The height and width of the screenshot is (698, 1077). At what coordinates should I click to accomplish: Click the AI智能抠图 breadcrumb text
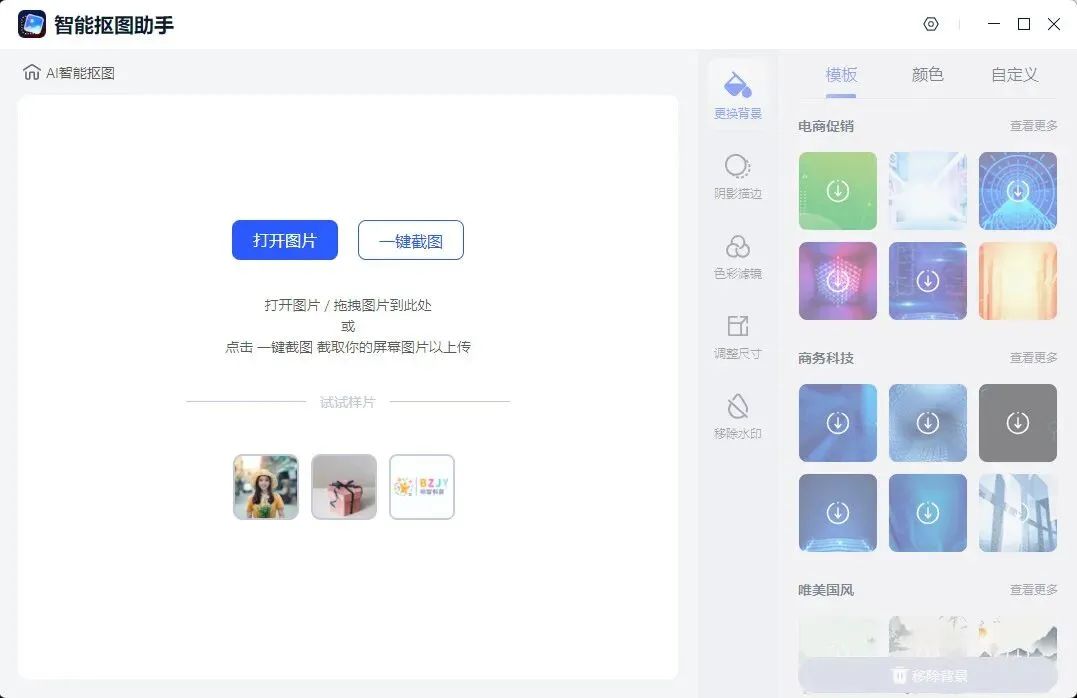tap(80, 73)
